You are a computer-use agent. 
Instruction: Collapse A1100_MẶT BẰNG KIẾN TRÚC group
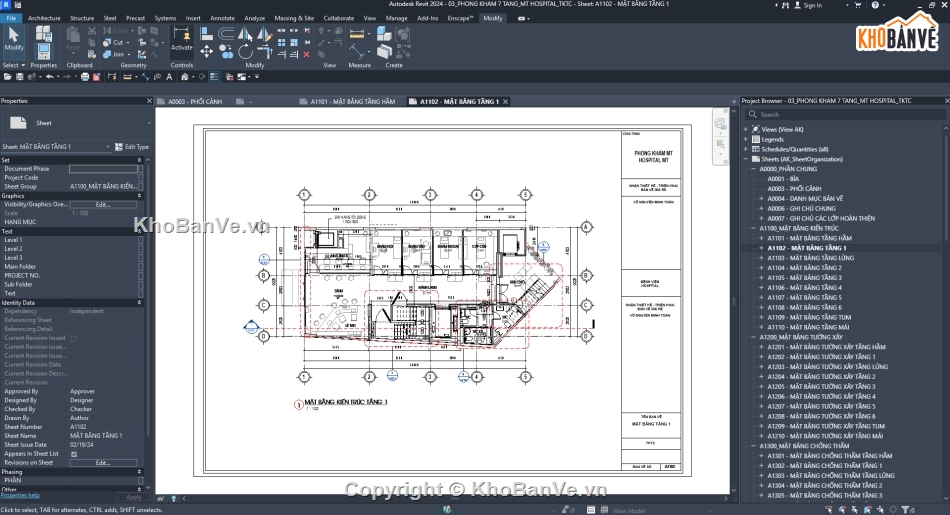[754, 228]
